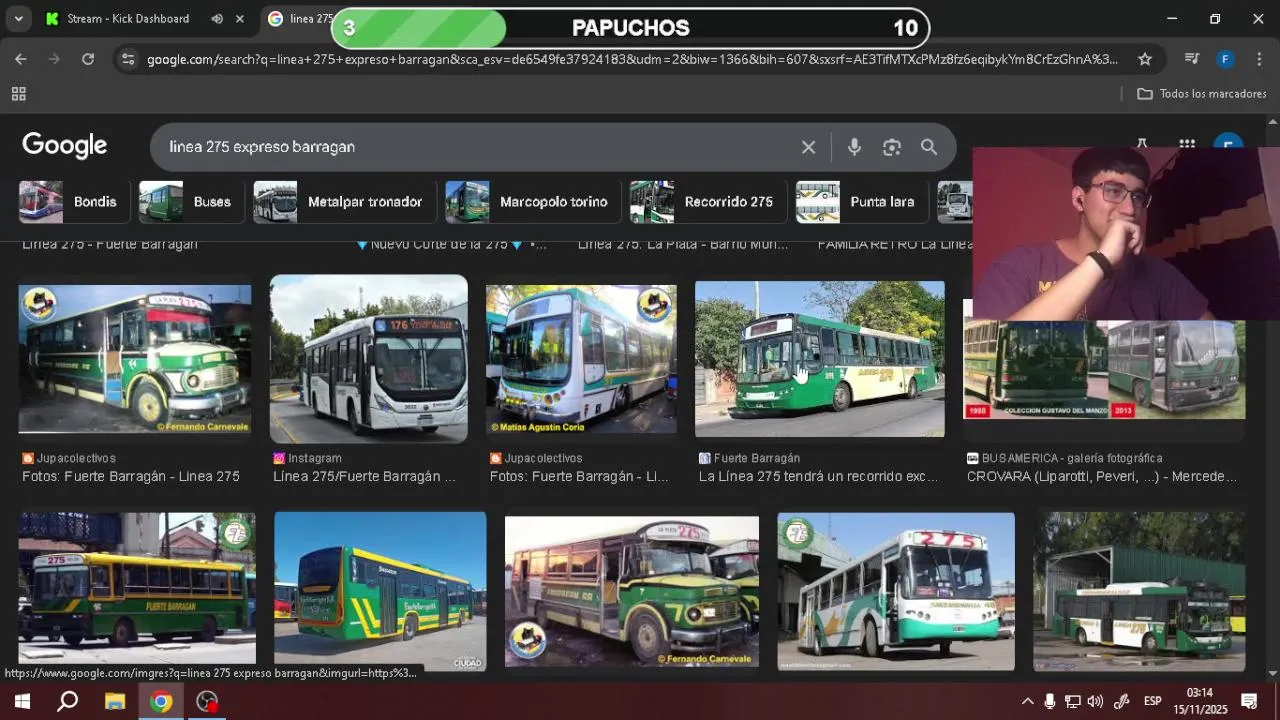Switch ESP keyboard language

1152,701
